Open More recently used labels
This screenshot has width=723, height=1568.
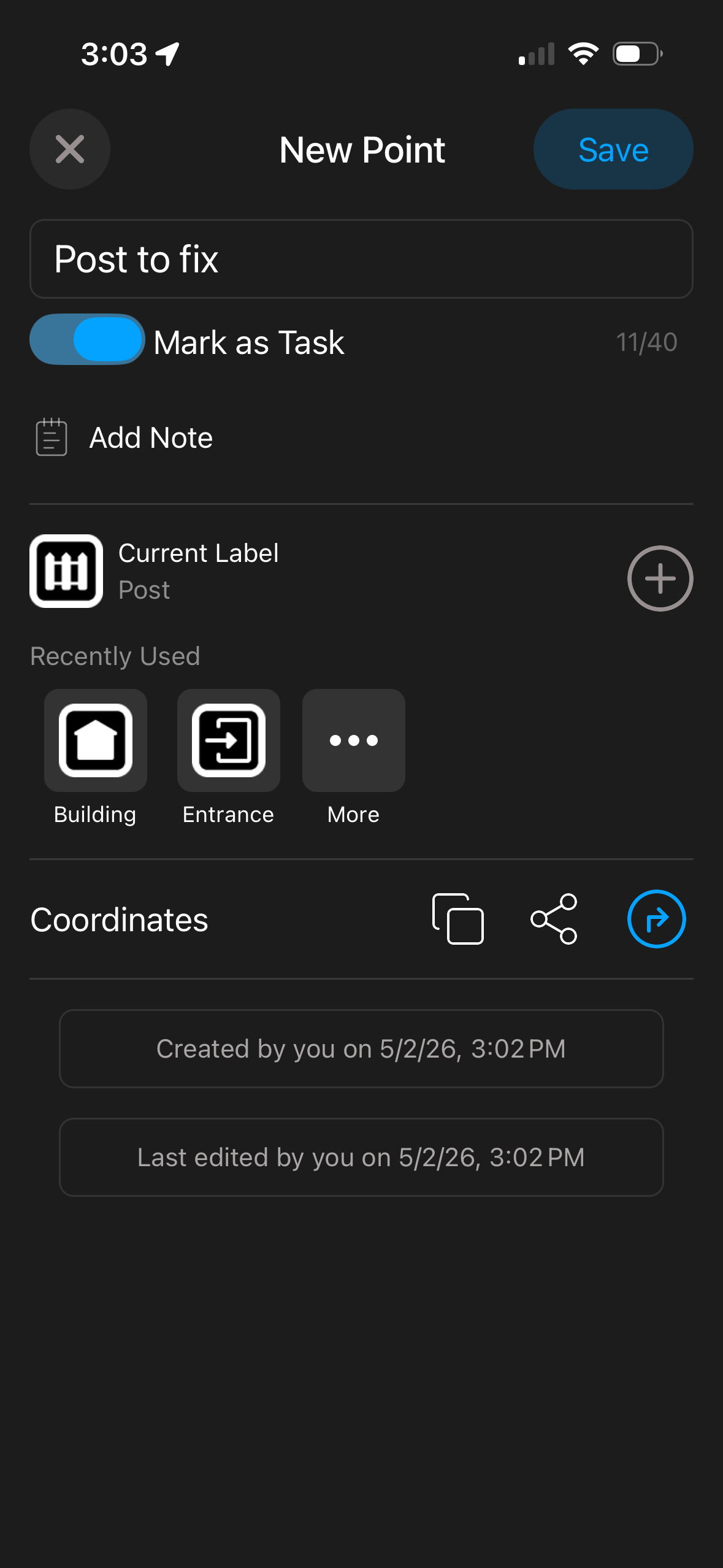pos(354,740)
